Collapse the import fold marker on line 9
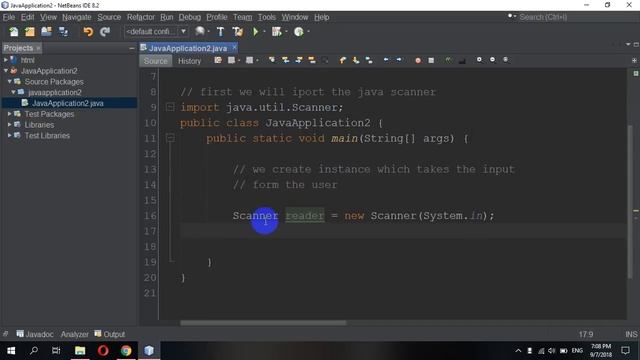 [170, 107]
